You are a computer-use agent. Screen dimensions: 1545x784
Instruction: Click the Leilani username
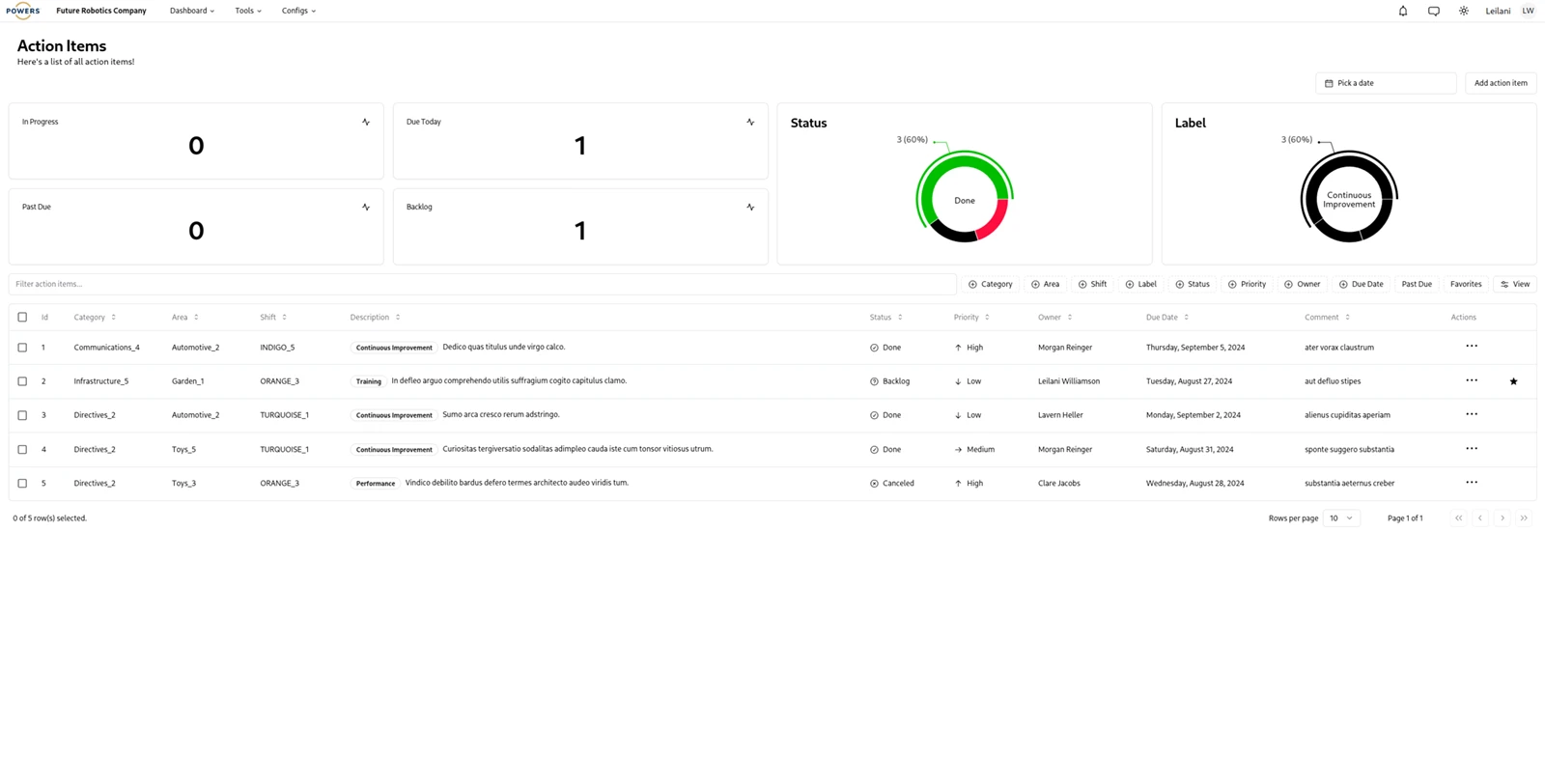point(1498,11)
